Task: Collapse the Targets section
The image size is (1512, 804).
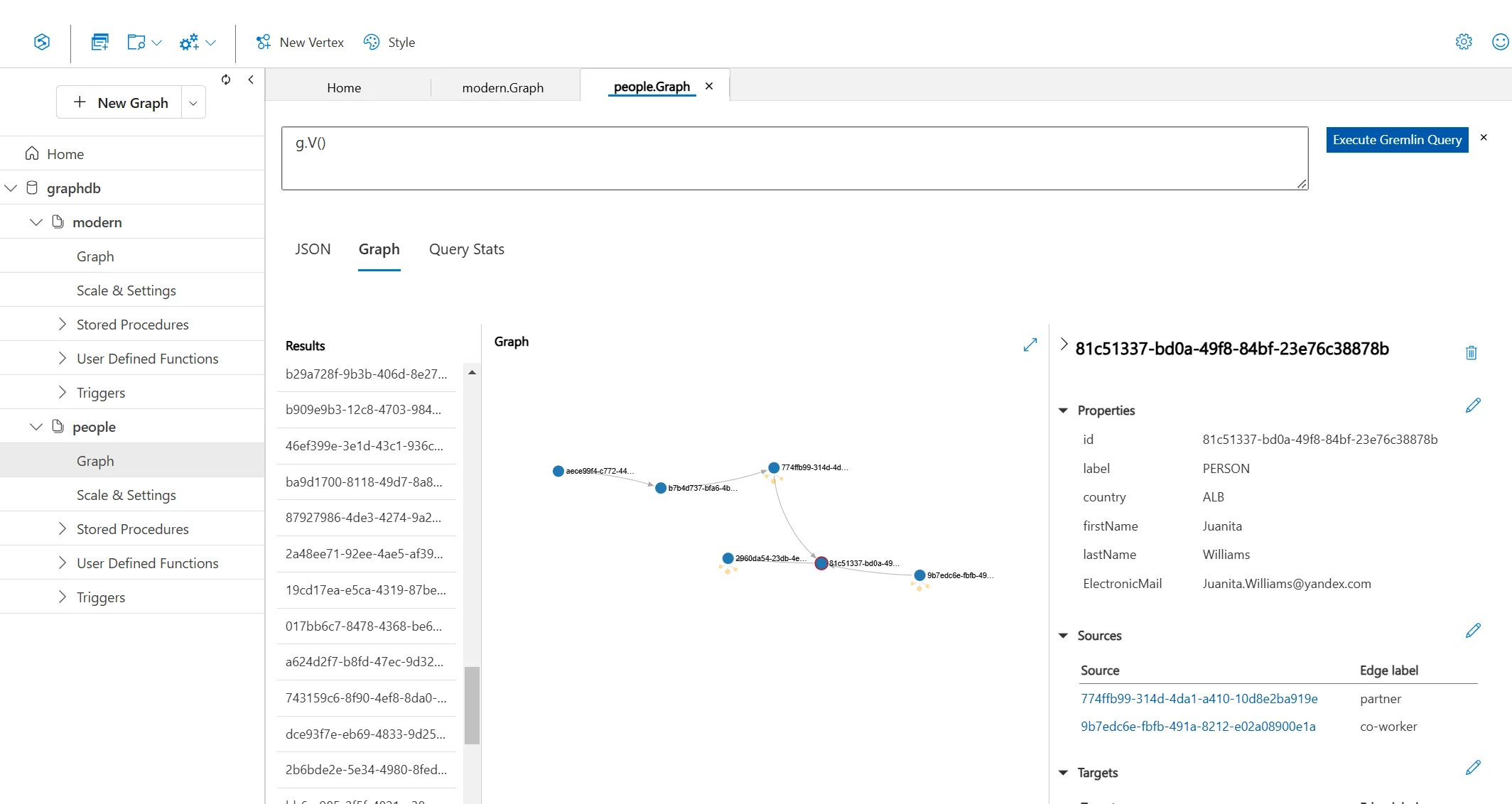Action: click(1063, 773)
